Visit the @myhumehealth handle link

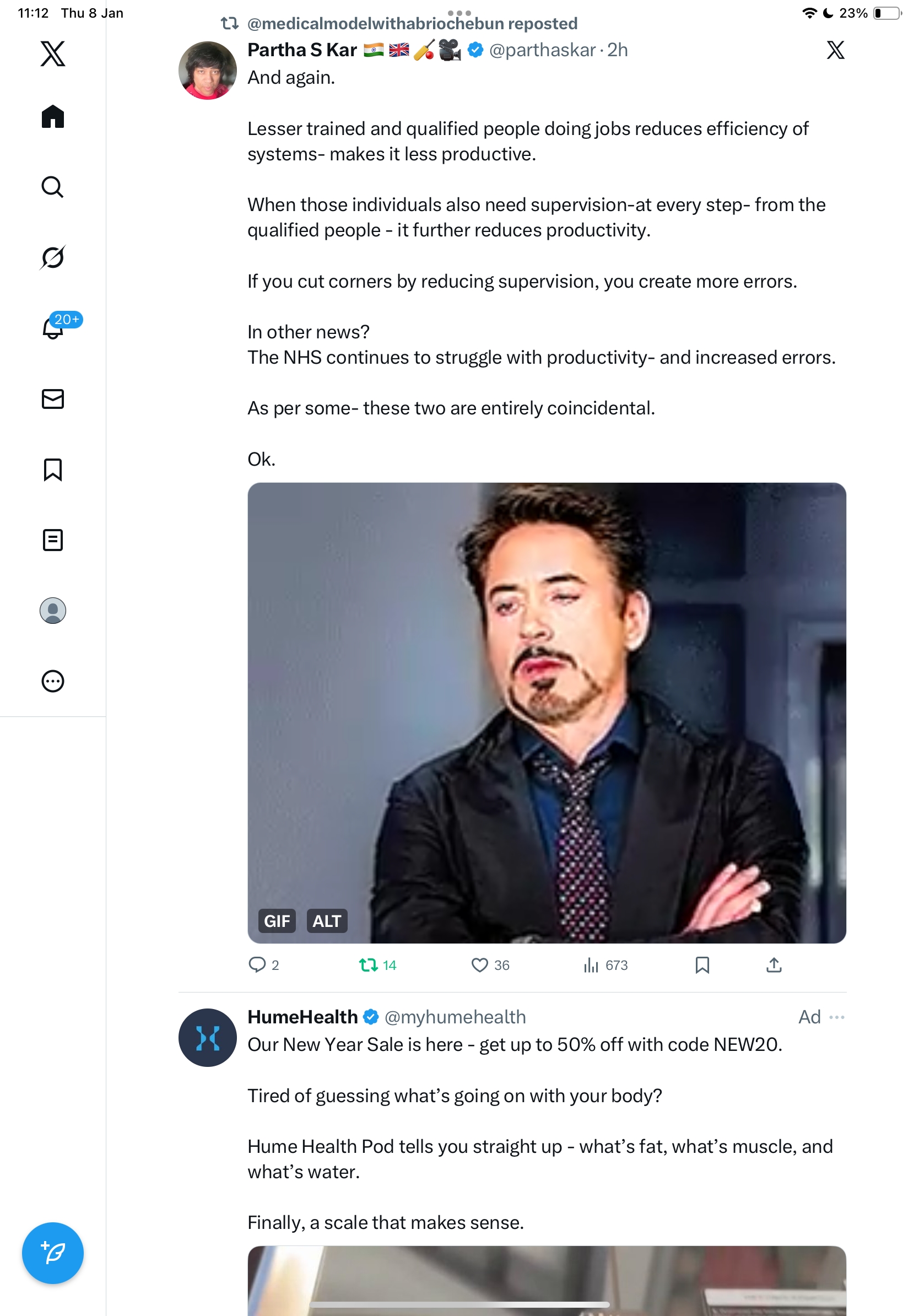click(x=455, y=1017)
